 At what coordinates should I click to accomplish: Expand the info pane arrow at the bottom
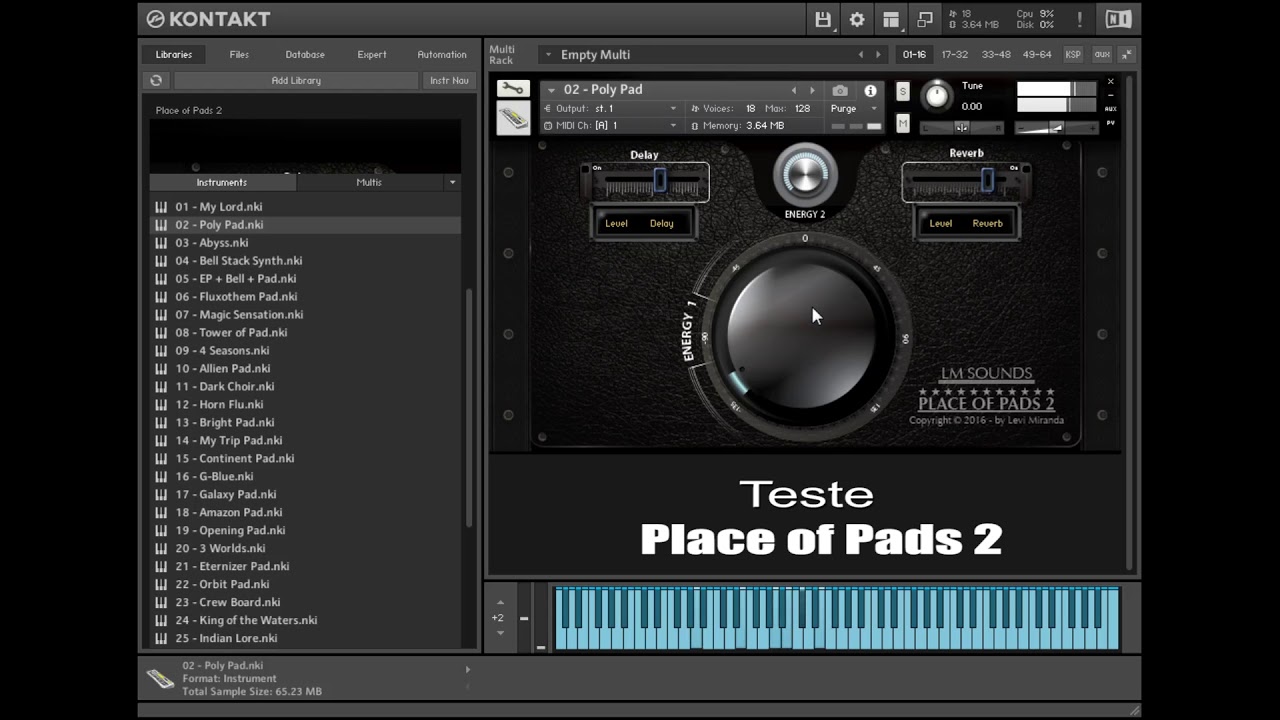coord(467,669)
